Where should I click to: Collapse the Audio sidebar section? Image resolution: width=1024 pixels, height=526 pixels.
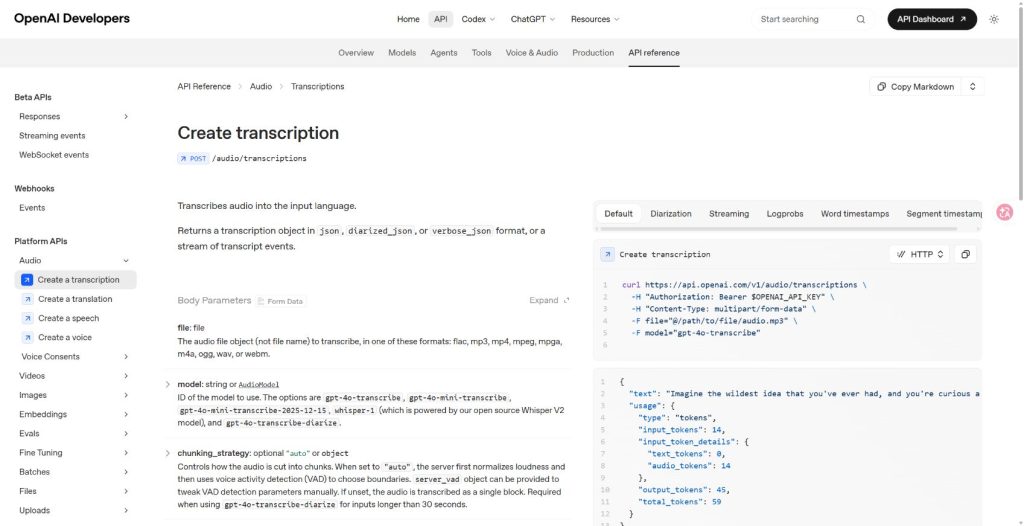coord(126,261)
